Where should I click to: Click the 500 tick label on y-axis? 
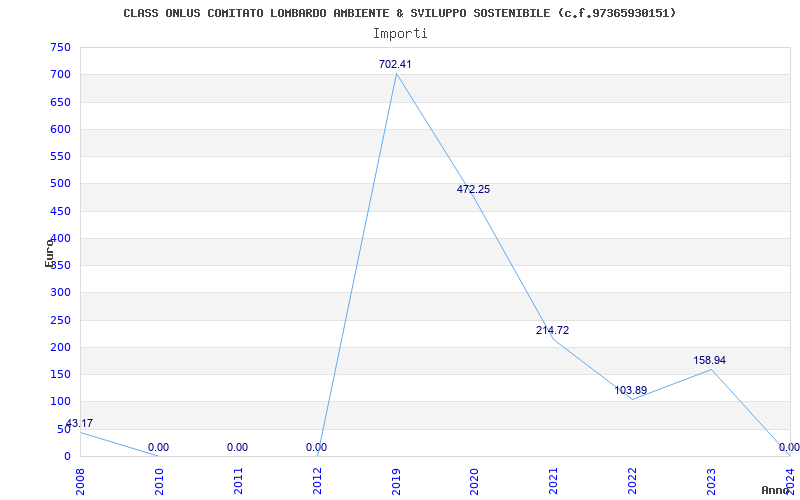[60, 184]
